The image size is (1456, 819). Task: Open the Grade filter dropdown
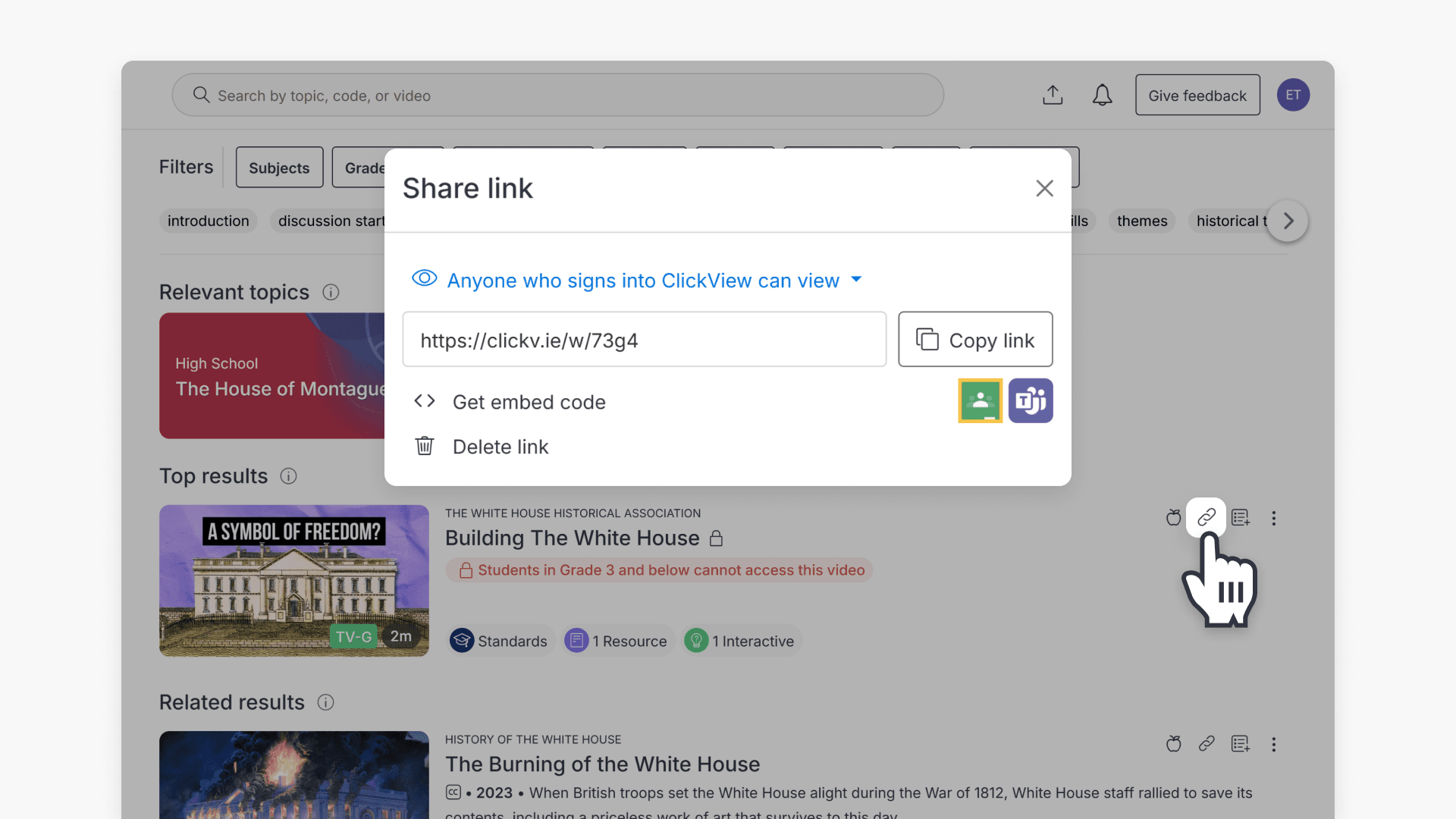[x=367, y=167]
